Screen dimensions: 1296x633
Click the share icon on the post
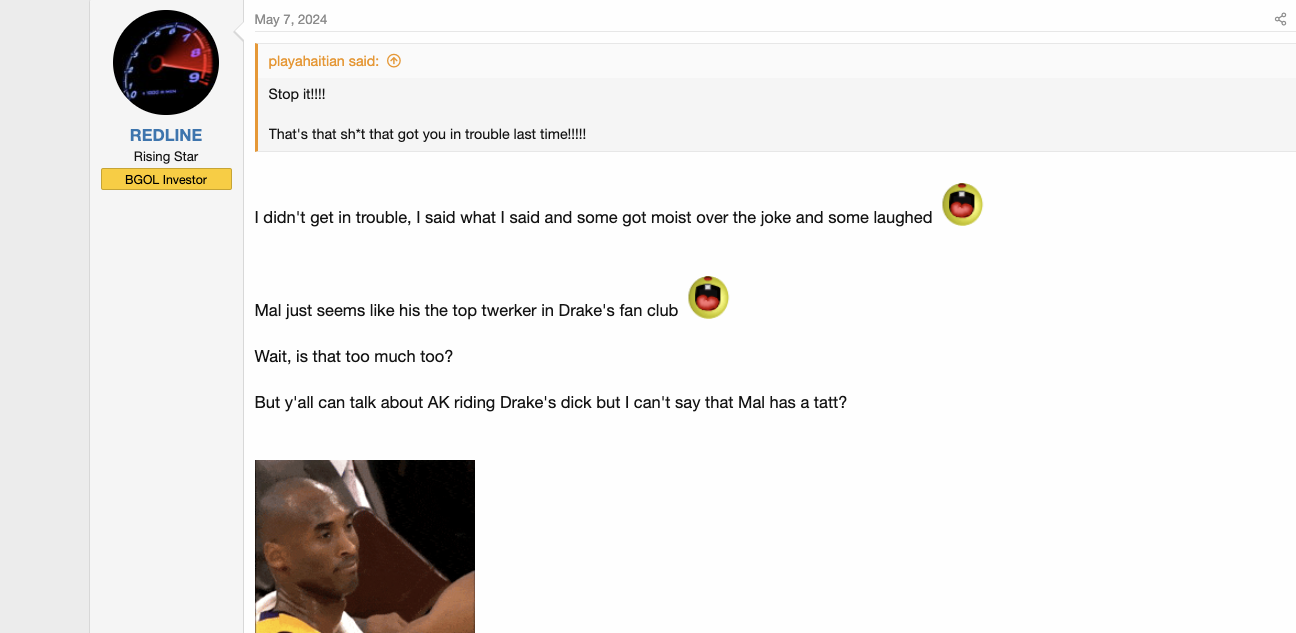coord(1280,19)
